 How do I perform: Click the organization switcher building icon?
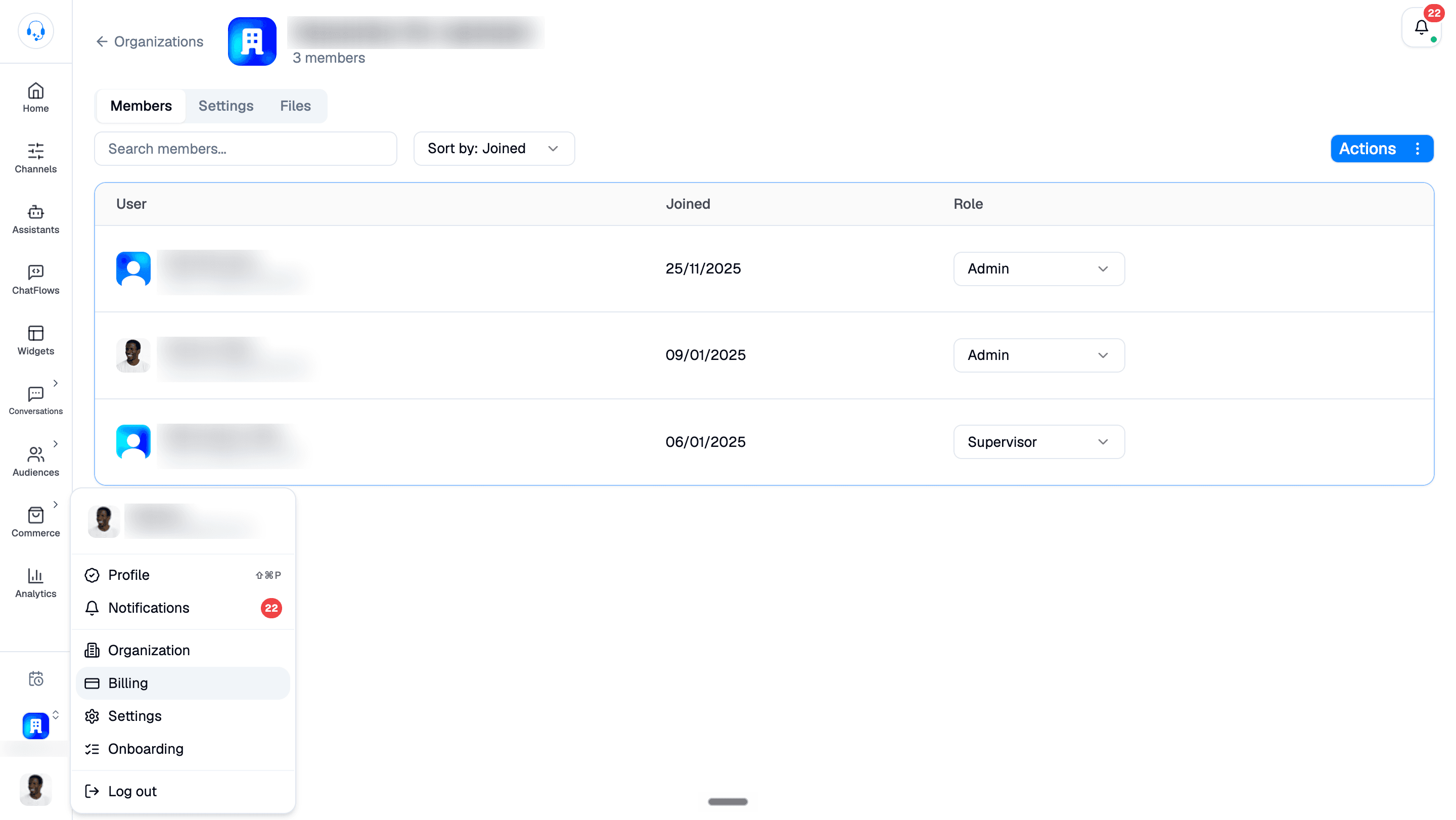(35, 725)
